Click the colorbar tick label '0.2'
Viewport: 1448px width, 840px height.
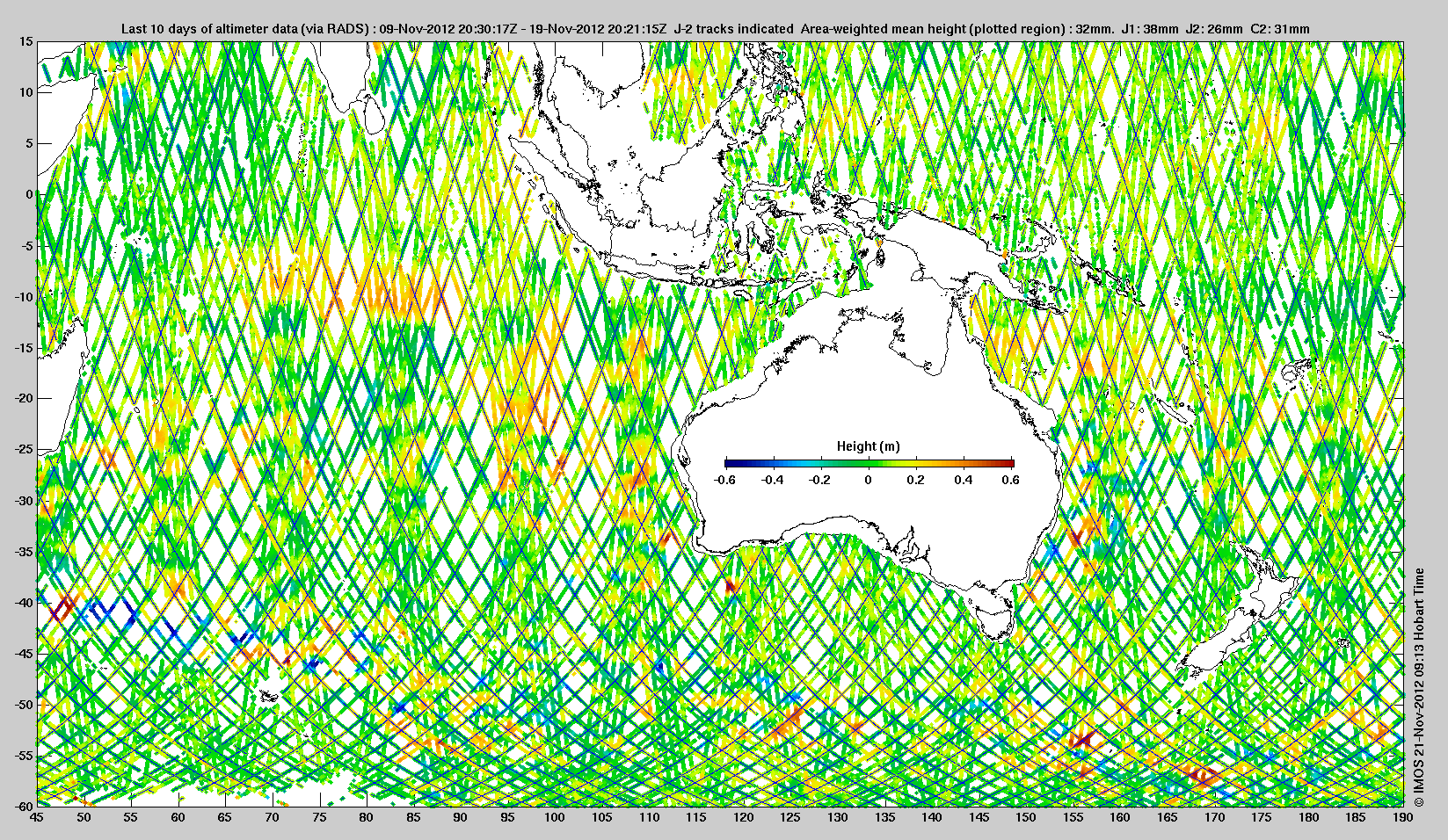pos(916,480)
